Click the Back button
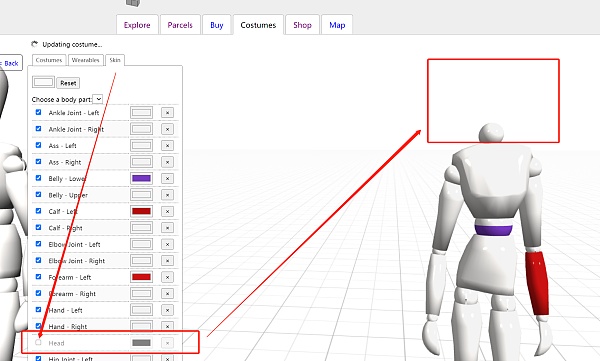The height and width of the screenshot is (361, 600). 11,63
